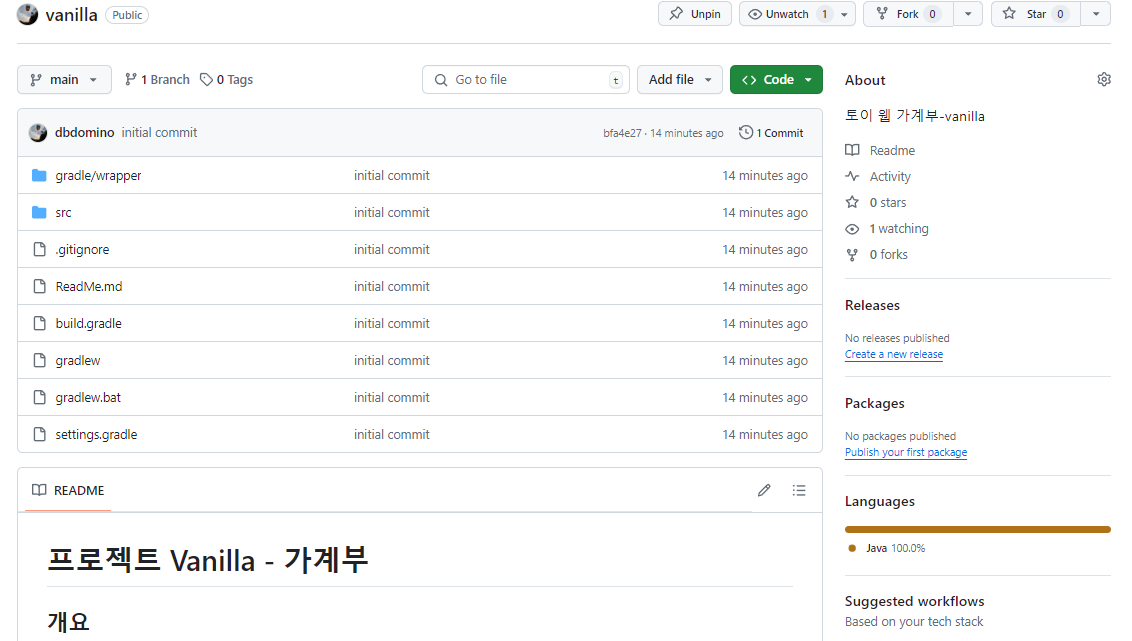Open repository settings gear in About

click(x=1104, y=79)
